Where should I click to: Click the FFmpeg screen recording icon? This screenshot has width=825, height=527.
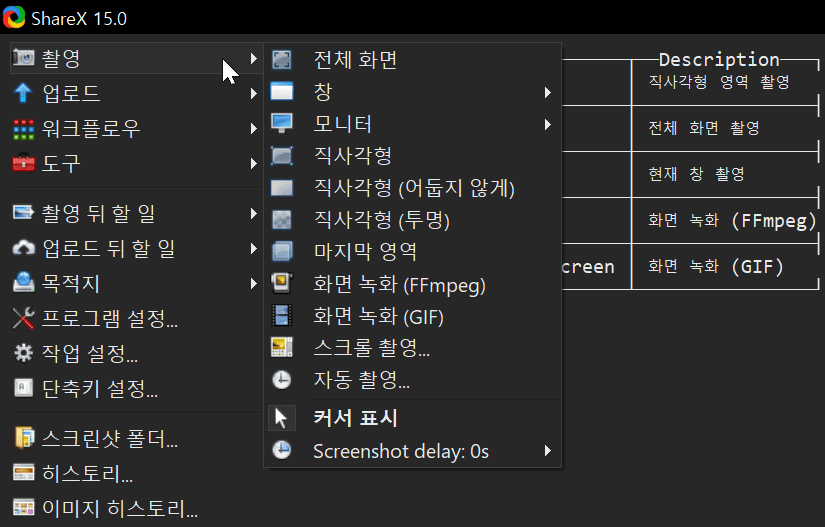click(281, 283)
